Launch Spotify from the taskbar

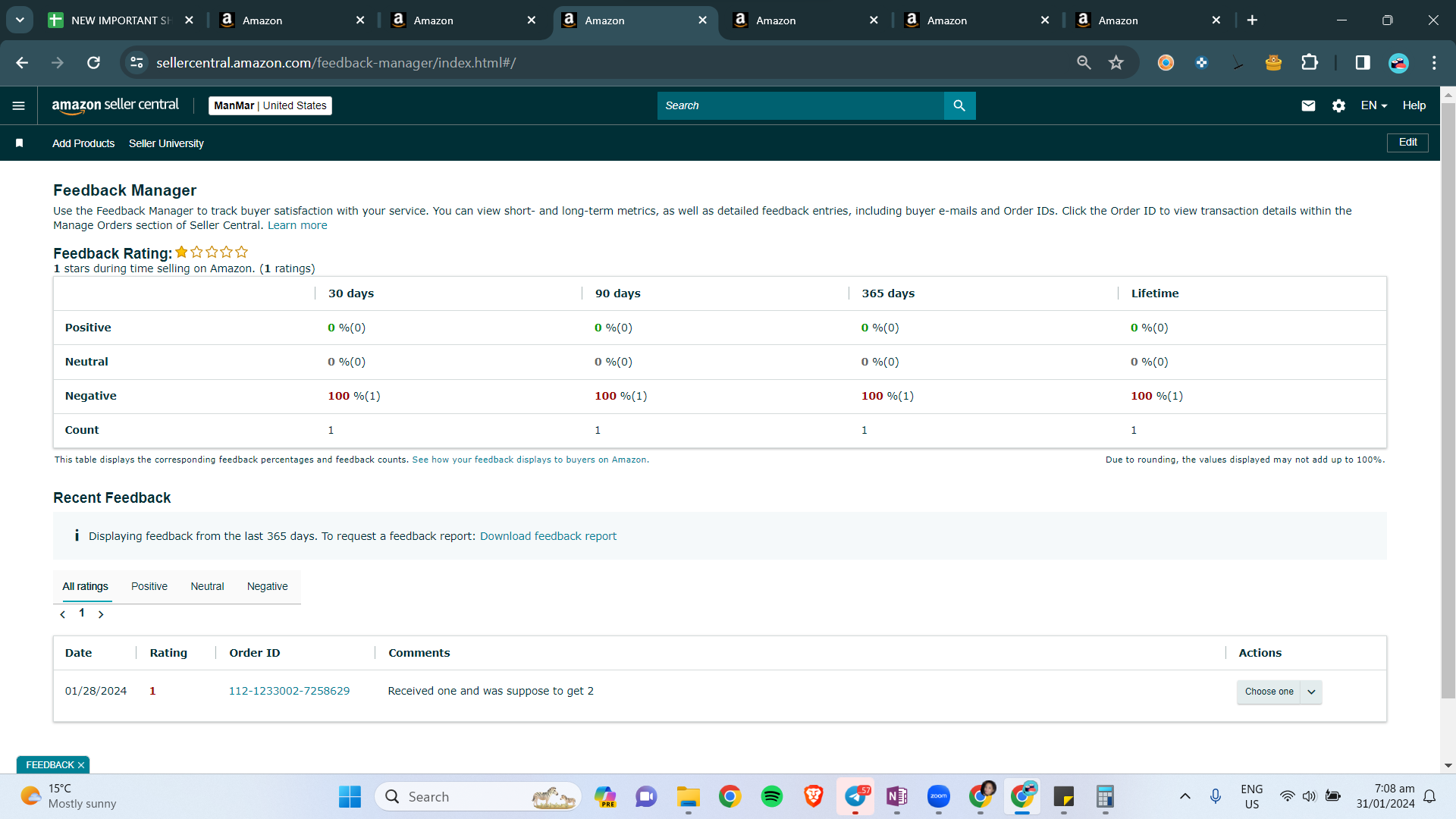click(x=772, y=797)
